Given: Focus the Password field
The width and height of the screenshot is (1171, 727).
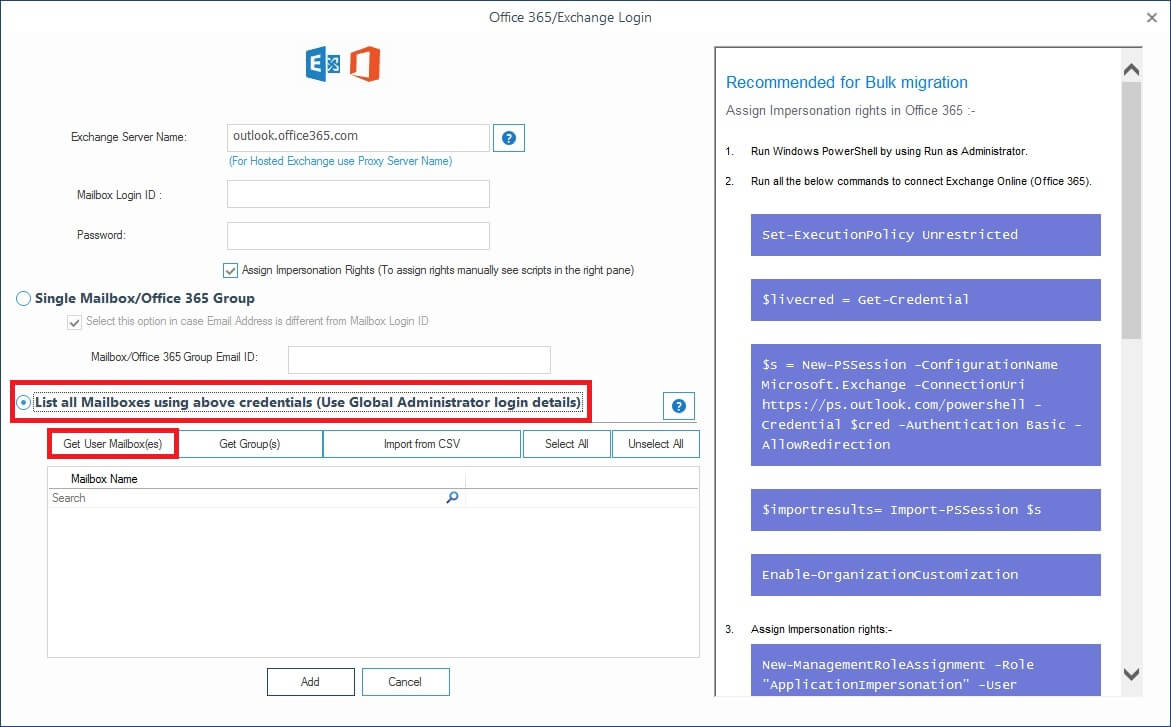Looking at the screenshot, I should coord(358,236).
